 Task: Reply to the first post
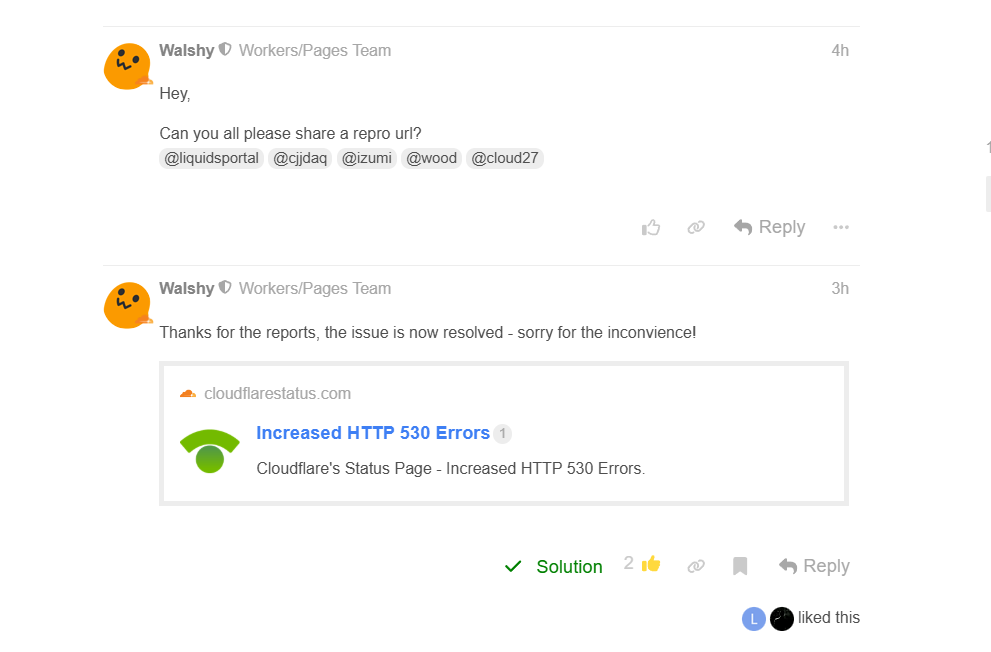pos(769,227)
